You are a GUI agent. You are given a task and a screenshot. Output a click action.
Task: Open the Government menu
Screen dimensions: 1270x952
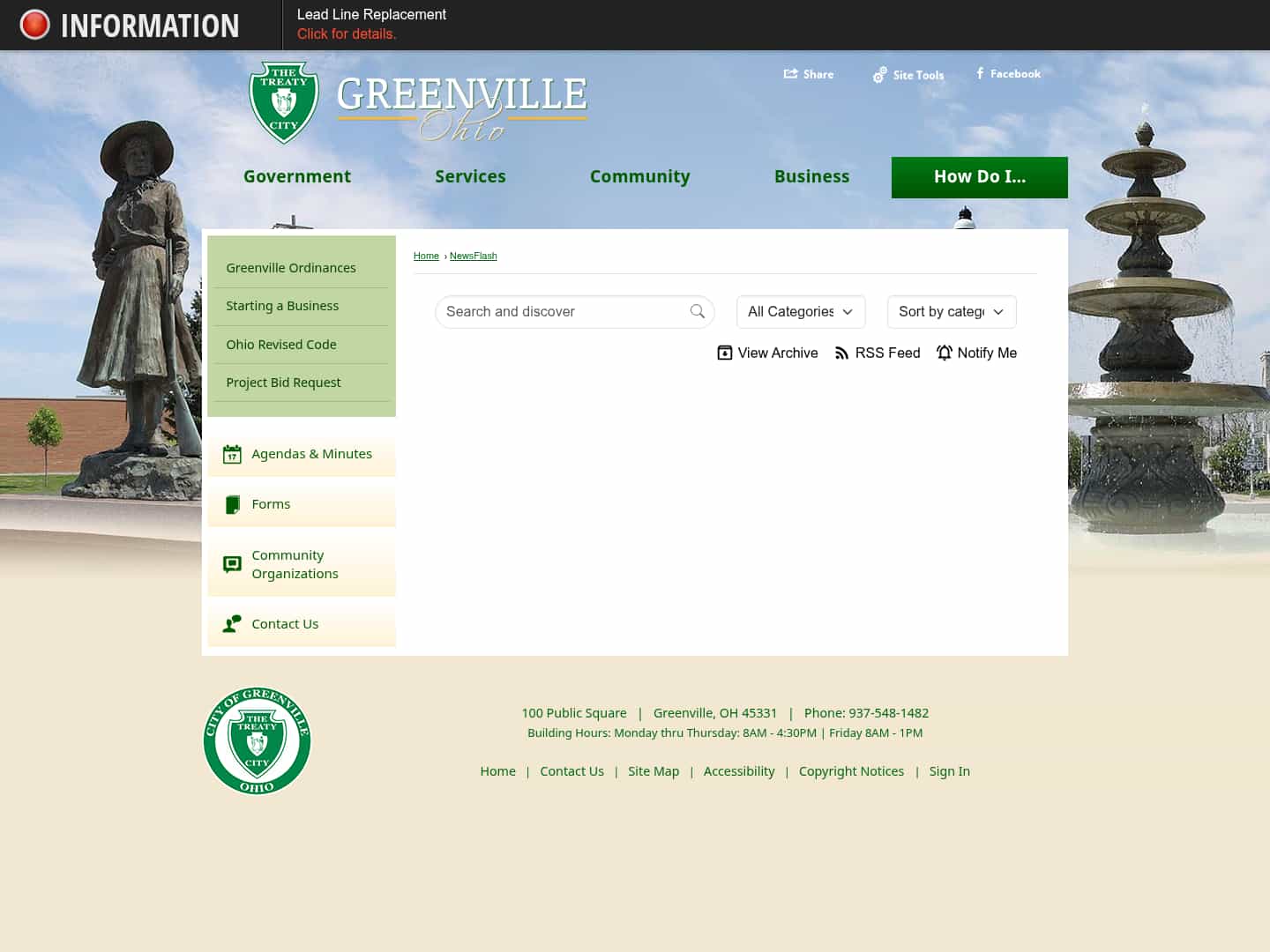point(297,177)
